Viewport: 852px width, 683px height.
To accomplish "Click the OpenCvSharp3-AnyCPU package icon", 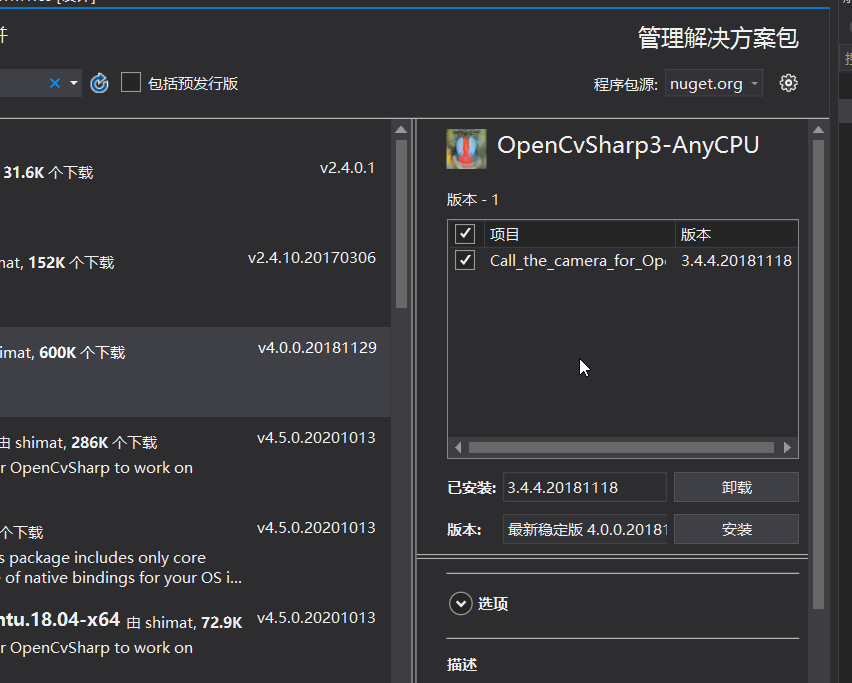I will tap(466, 148).
